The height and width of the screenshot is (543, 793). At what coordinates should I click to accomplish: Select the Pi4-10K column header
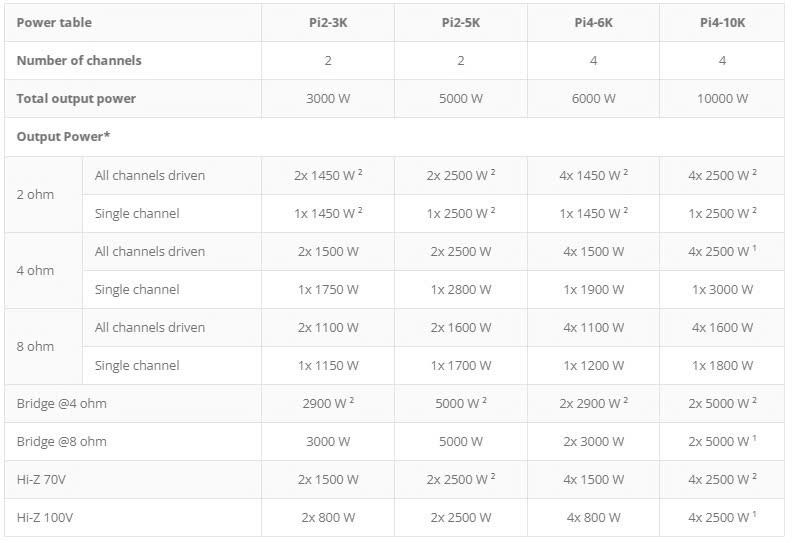tap(722, 22)
